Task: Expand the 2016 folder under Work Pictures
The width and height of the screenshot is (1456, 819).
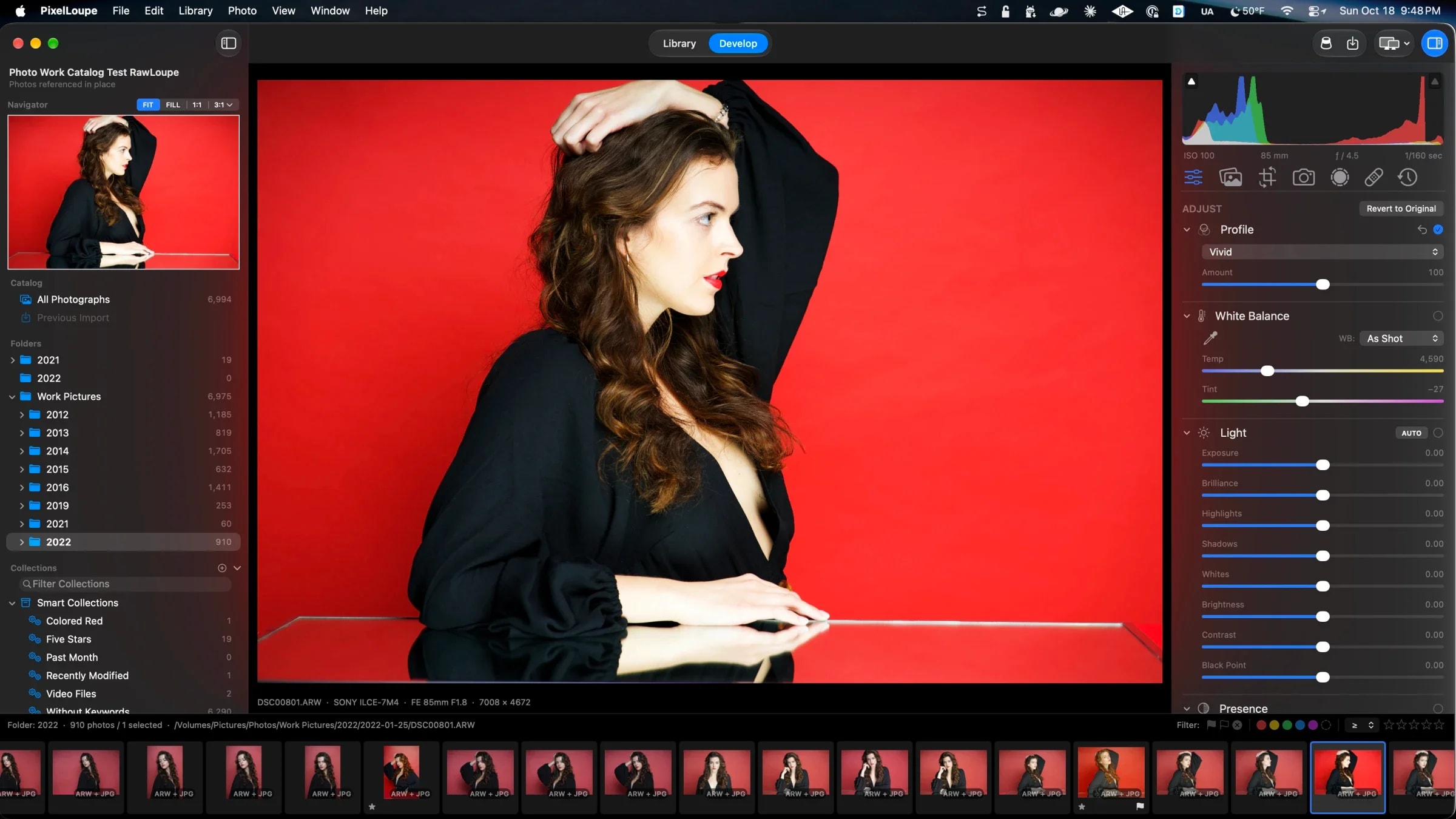Action: coord(22,488)
